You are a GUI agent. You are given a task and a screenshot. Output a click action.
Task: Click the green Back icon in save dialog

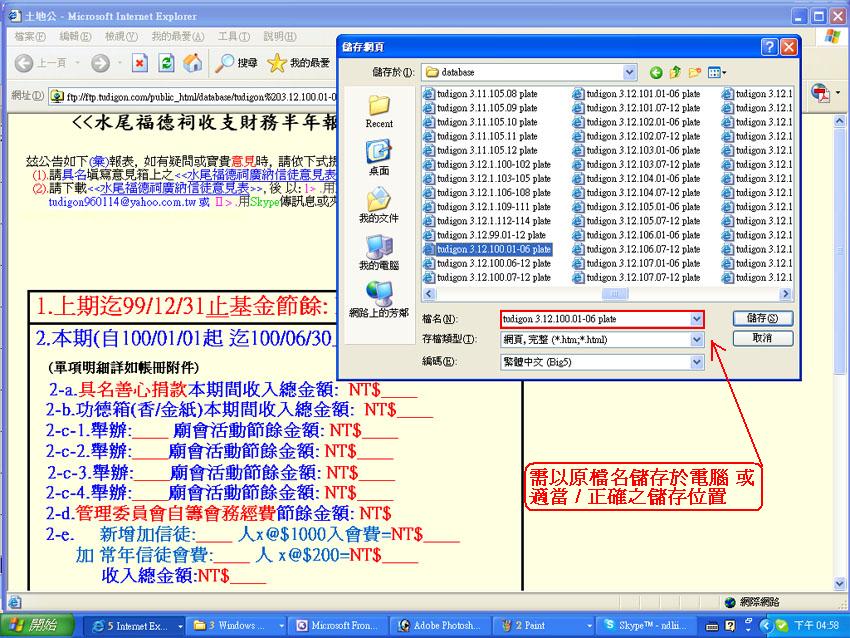(656, 72)
